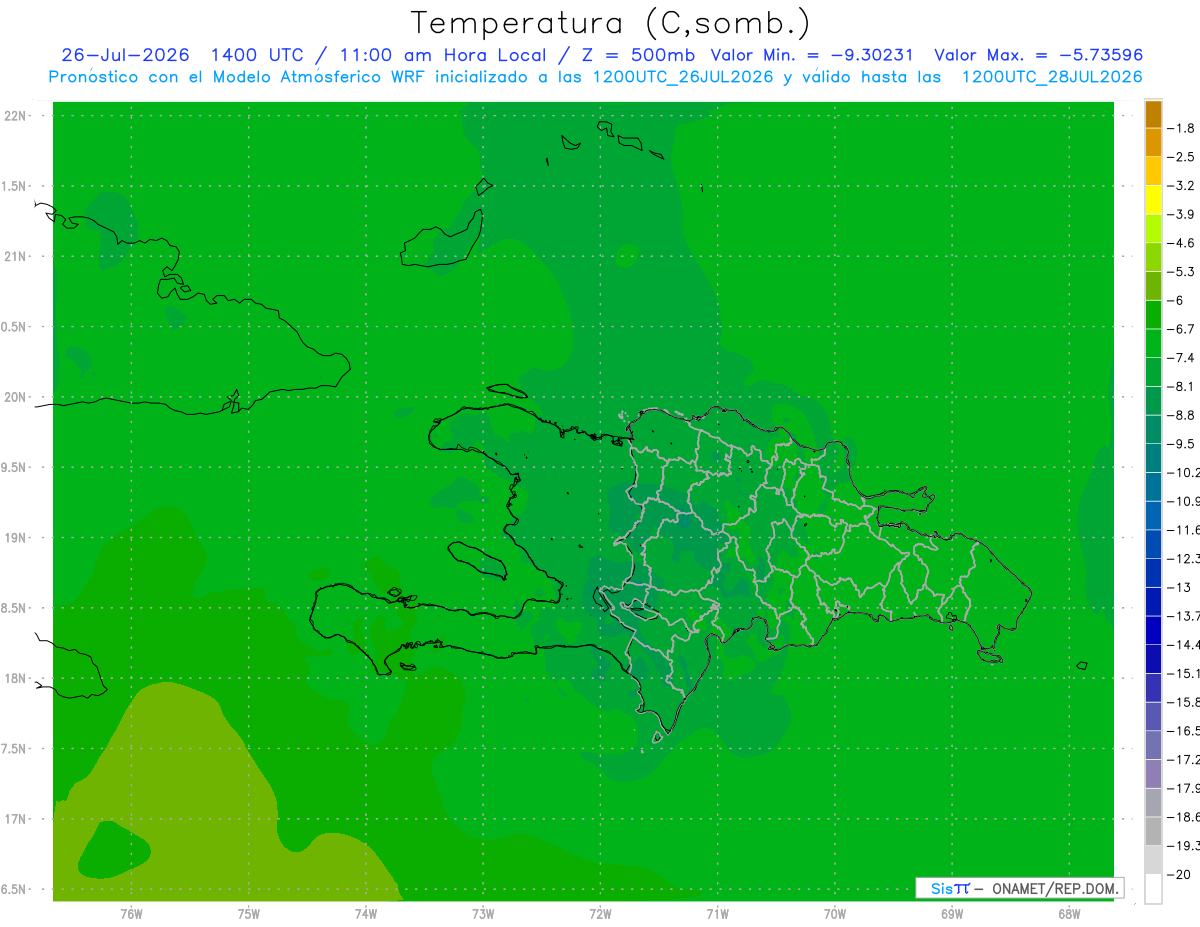This screenshot has width=1200, height=927.
Task: Click the '70W' longitude label
Action: click(x=834, y=913)
